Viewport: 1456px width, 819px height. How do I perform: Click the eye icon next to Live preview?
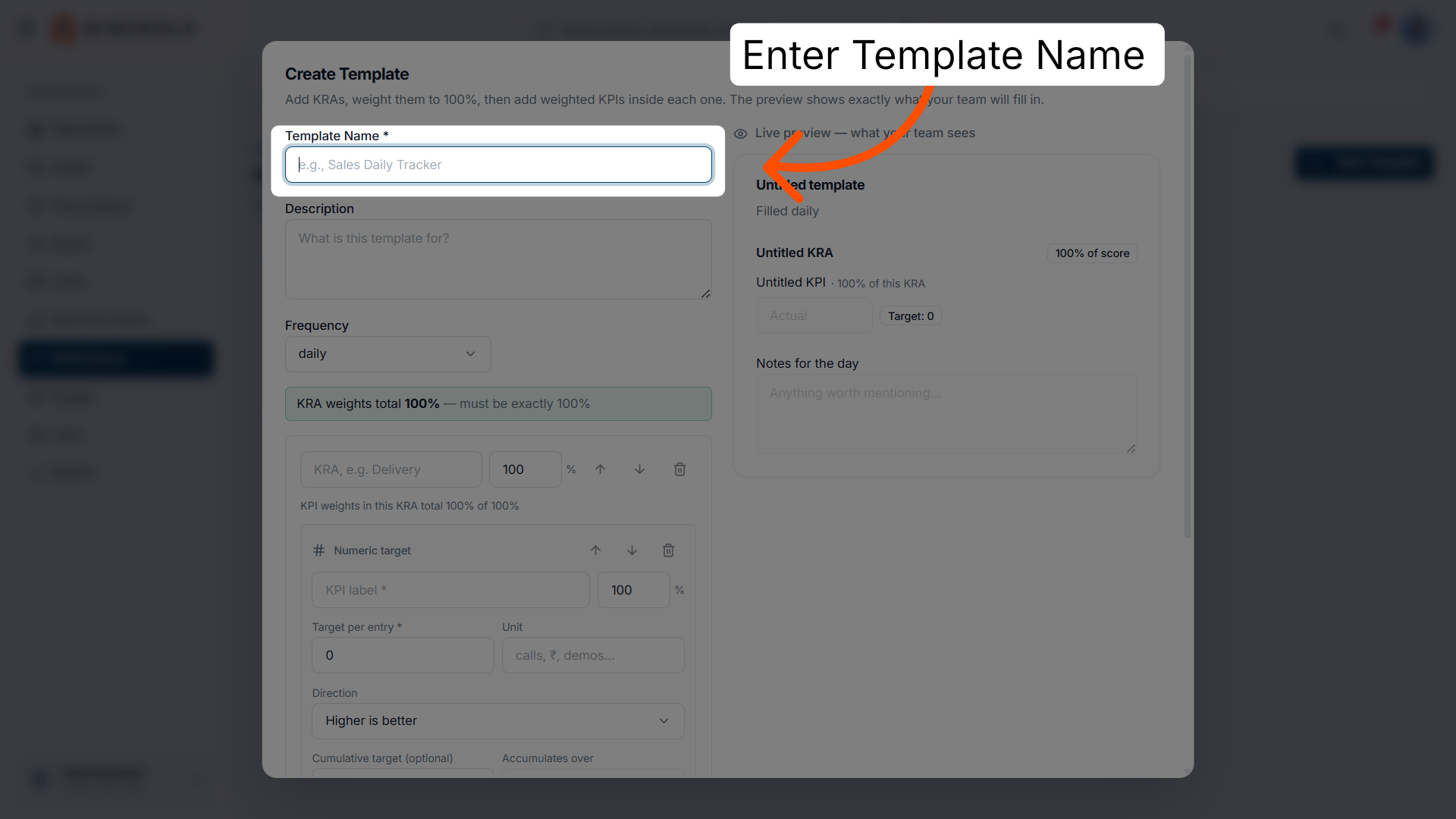(741, 133)
